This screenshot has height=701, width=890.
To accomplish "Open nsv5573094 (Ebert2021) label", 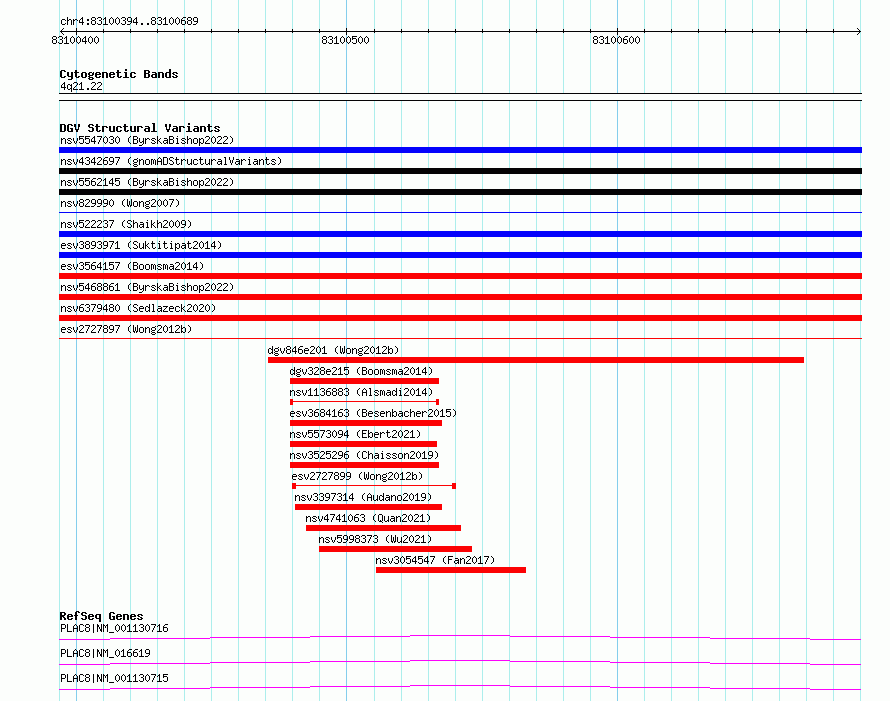I will point(355,434).
